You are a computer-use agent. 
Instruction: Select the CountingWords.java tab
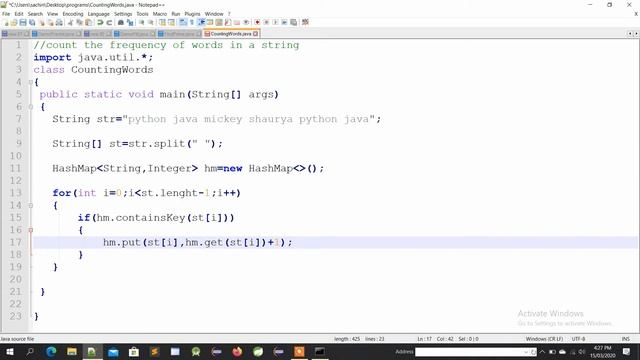[231, 33]
